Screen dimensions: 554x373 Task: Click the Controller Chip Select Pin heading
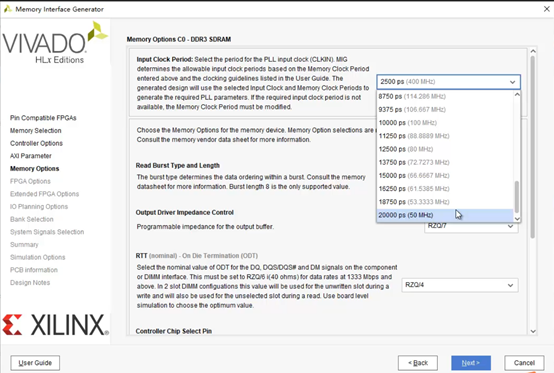[x=174, y=331]
